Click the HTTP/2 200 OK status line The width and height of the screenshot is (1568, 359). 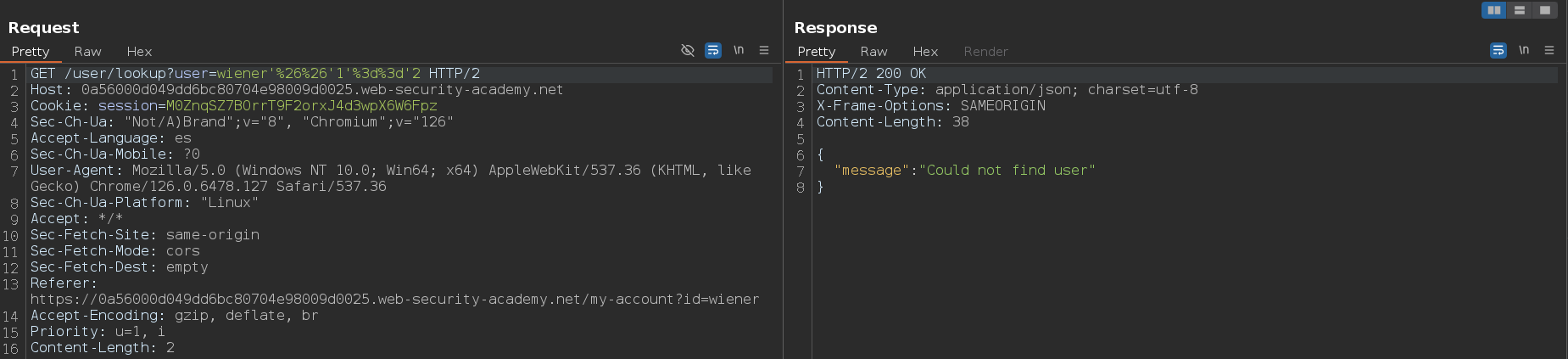tap(871, 74)
